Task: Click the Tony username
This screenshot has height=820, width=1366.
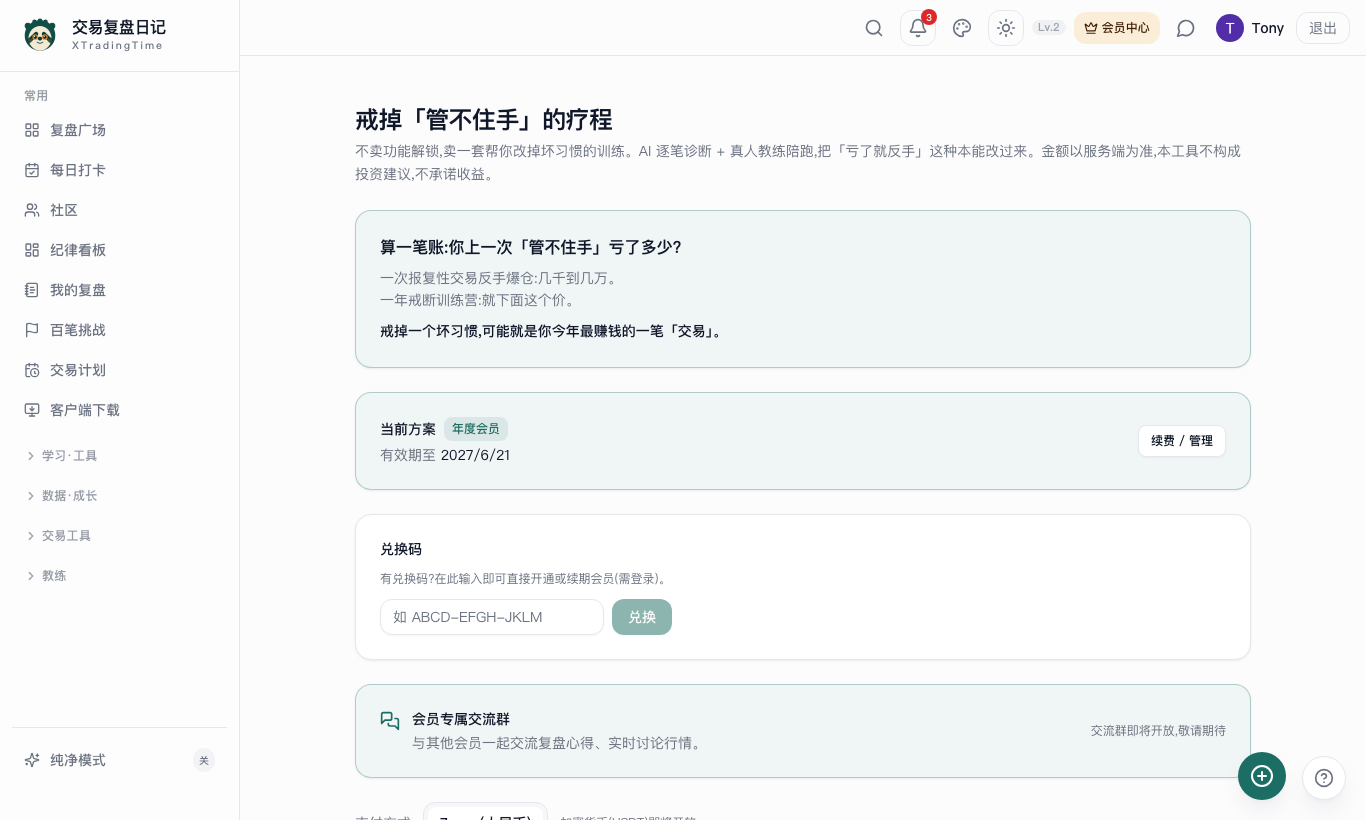Action: (x=1268, y=28)
